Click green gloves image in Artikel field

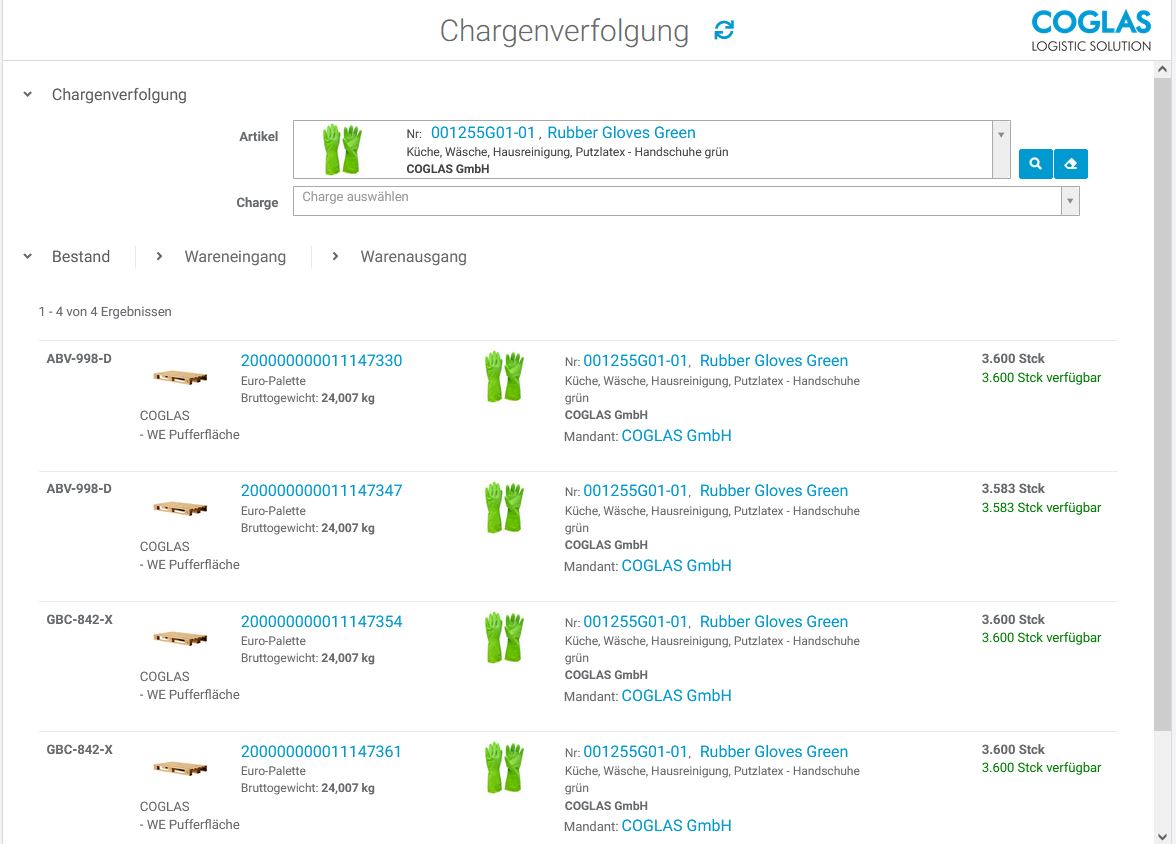coord(342,150)
